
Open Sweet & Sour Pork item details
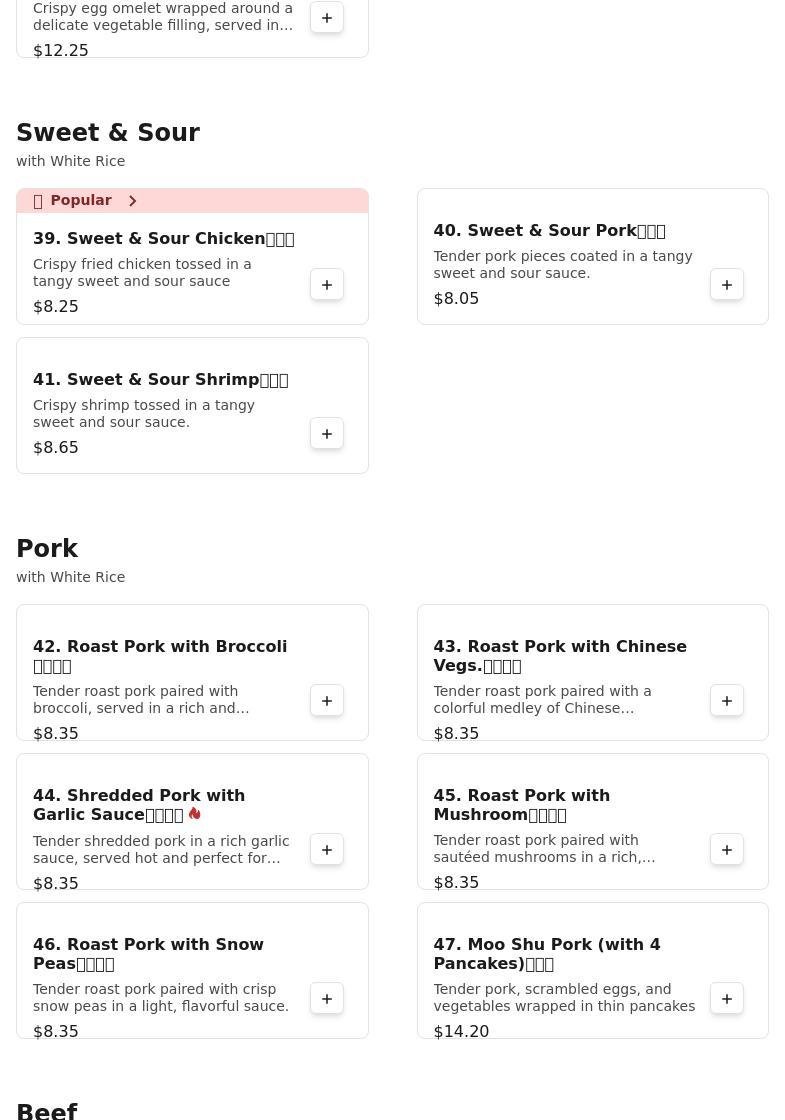coord(549,231)
